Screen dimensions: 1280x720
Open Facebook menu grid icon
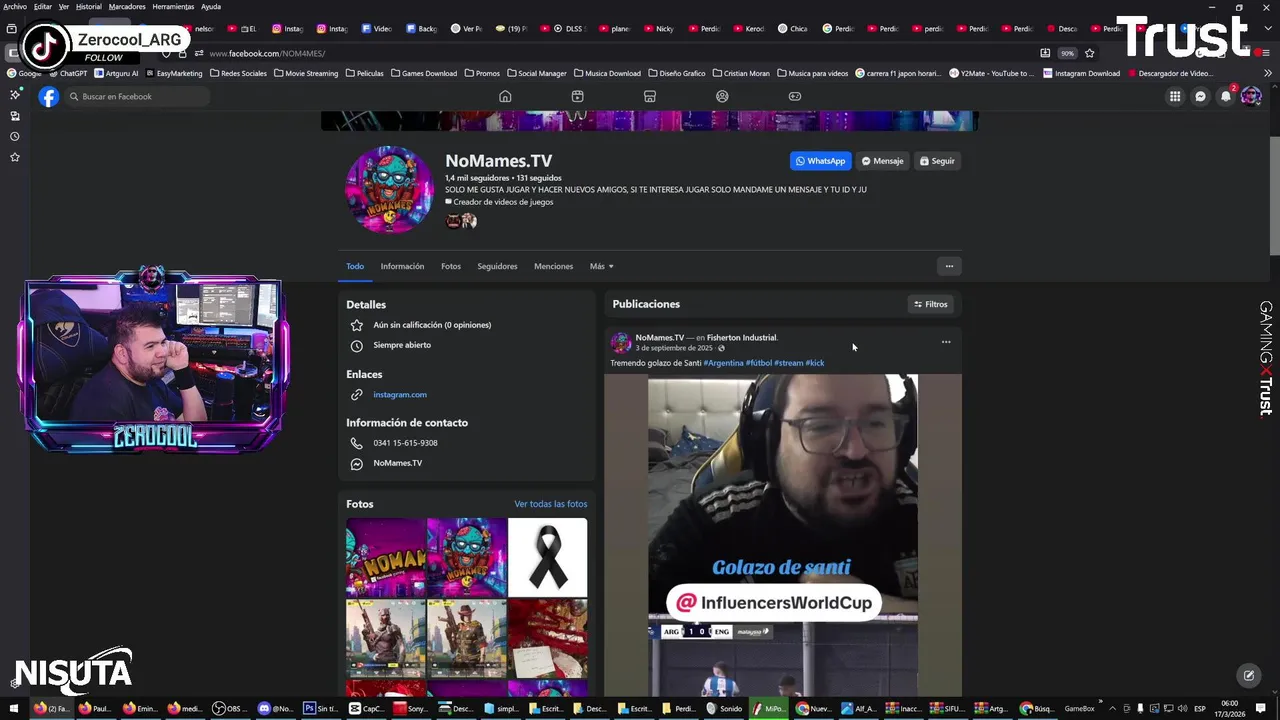point(1175,96)
